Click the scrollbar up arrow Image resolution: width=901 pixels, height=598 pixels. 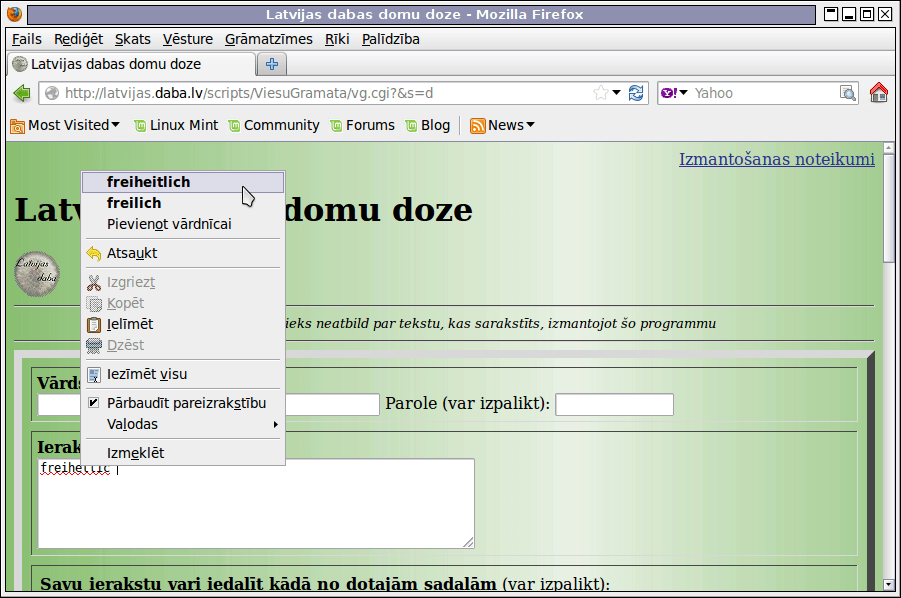(x=888, y=148)
